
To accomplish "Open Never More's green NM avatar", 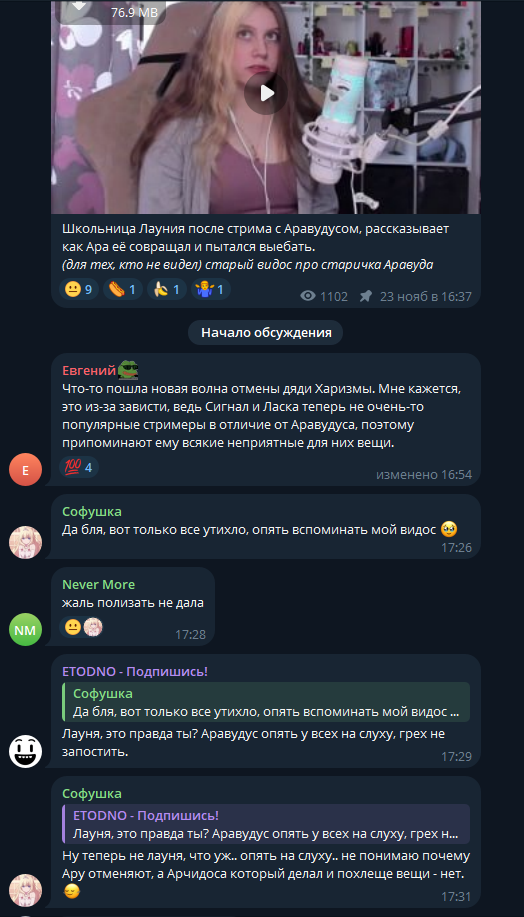I will tap(25, 629).
